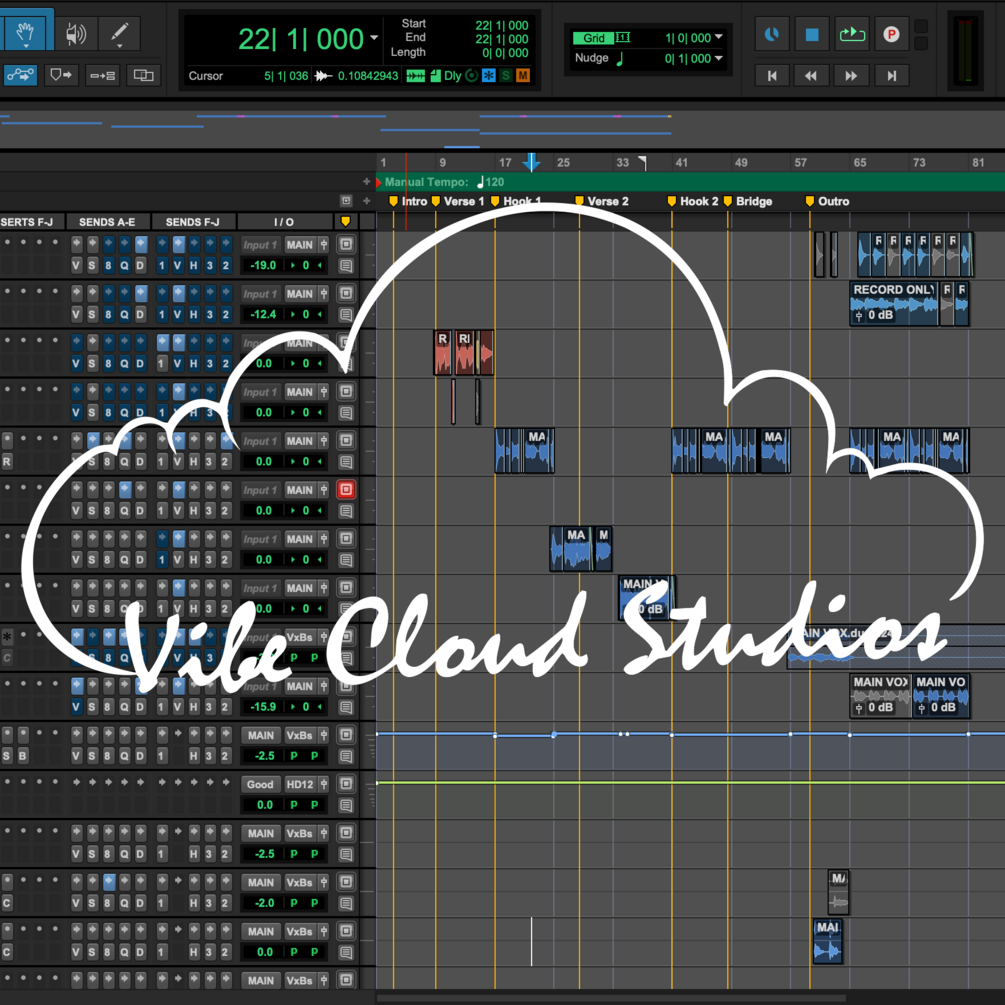Open the HD12 output path selector
1005x1005 pixels.
click(x=300, y=785)
